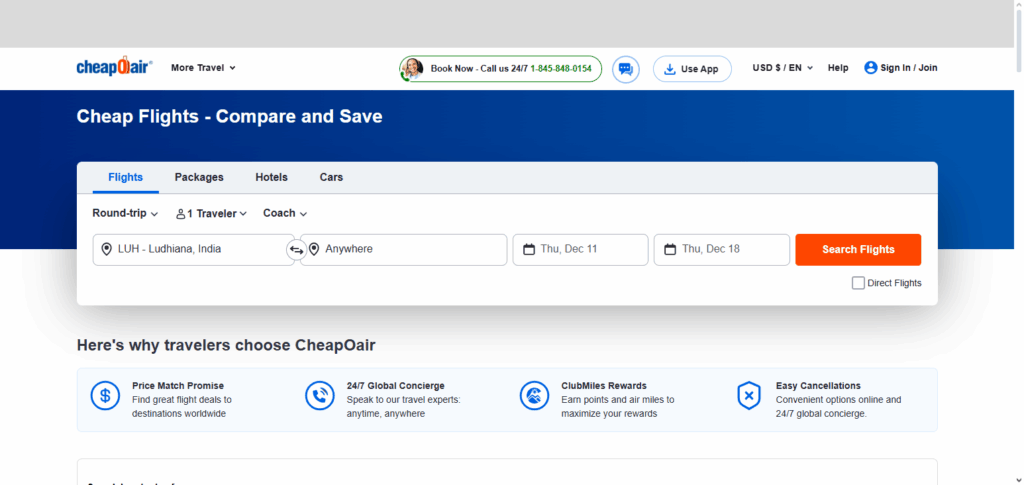1024x485 pixels.
Task: Enable the Direct Flights checkbox
Action: pos(858,283)
